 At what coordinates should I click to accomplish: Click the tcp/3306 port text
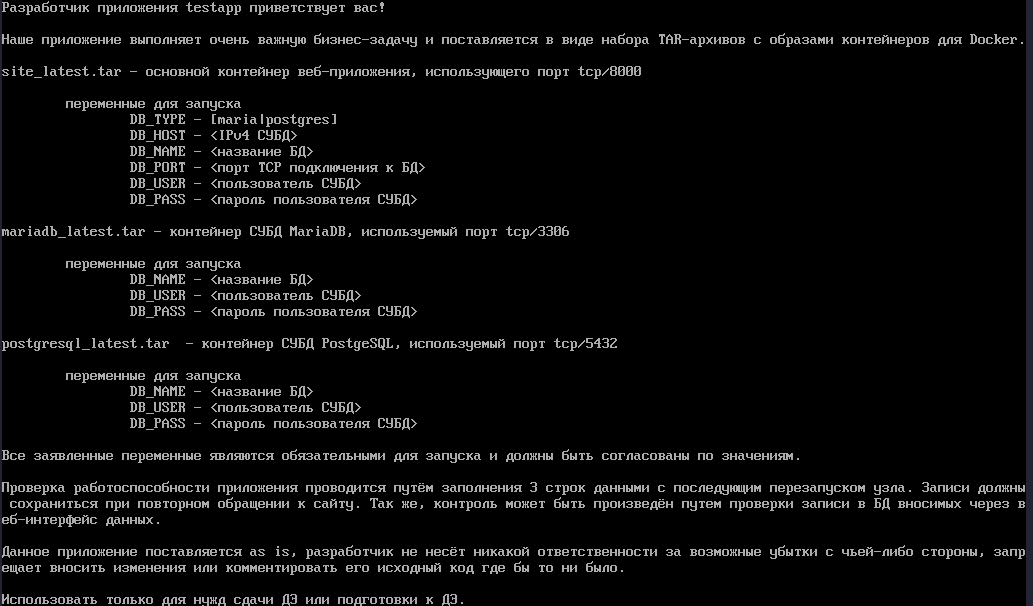(x=538, y=232)
